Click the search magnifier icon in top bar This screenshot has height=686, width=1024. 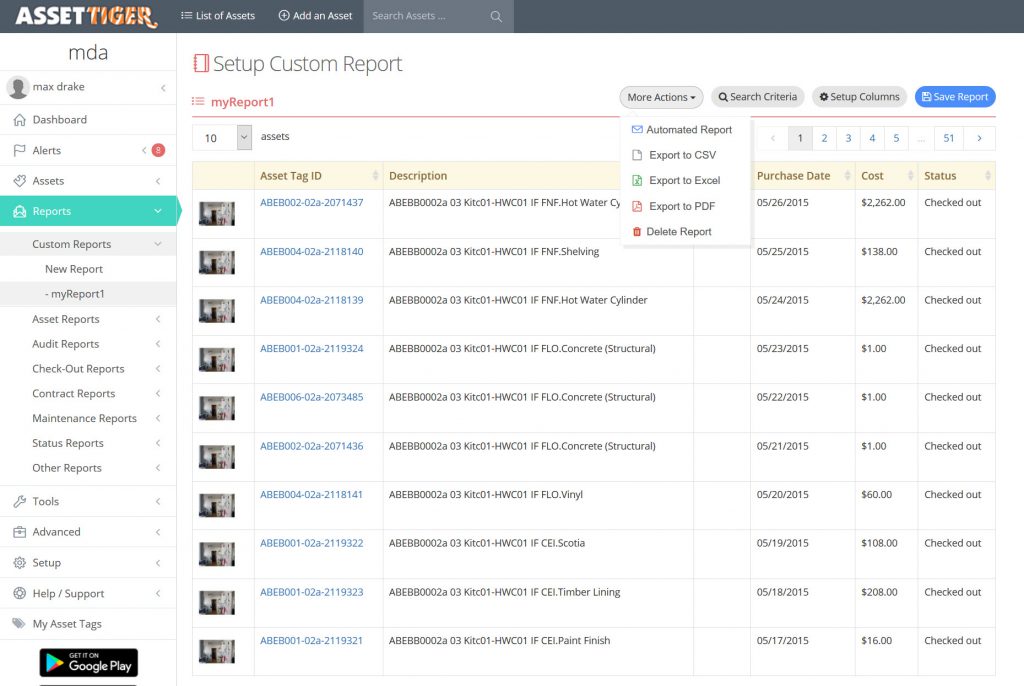click(x=496, y=16)
